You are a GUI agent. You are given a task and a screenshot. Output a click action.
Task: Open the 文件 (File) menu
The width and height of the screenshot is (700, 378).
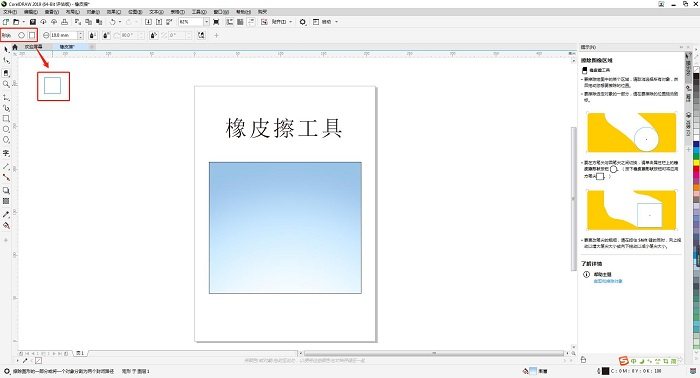(x=10, y=12)
